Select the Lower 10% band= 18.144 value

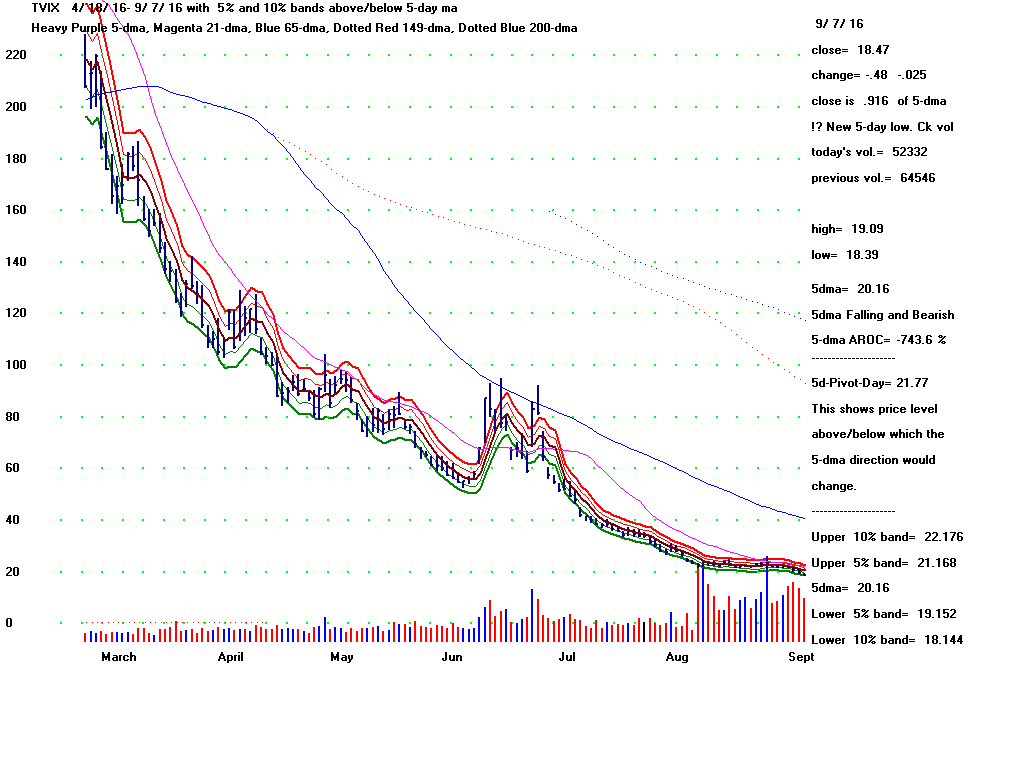(x=887, y=640)
